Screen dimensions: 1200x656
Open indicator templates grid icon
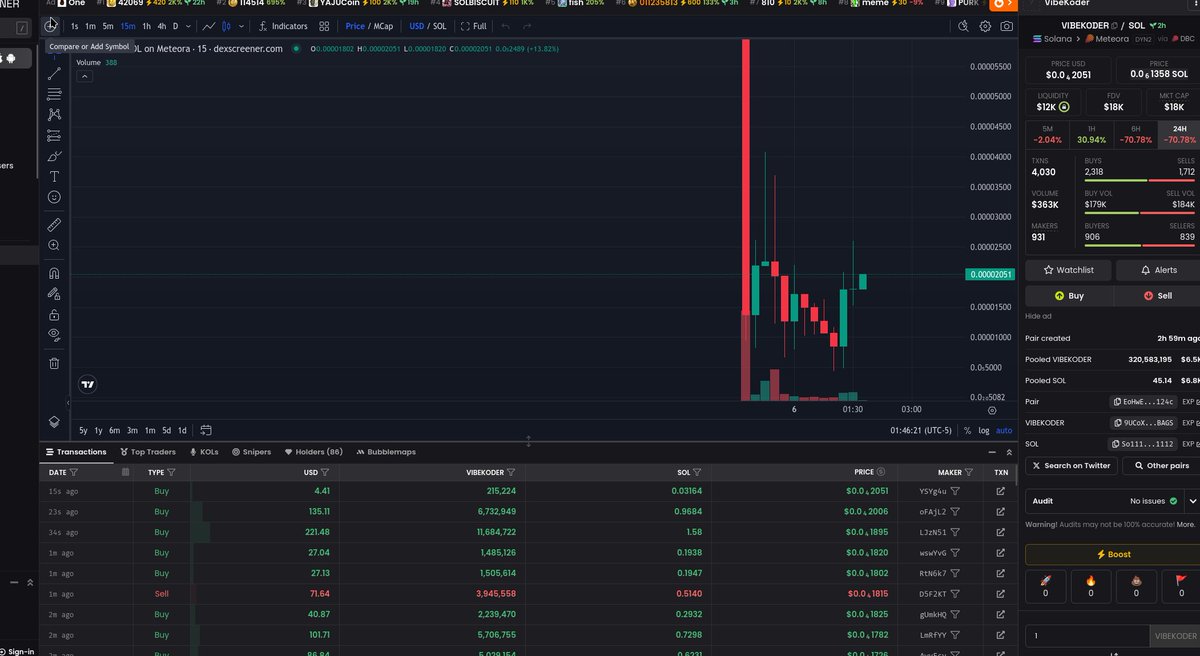click(x=324, y=26)
